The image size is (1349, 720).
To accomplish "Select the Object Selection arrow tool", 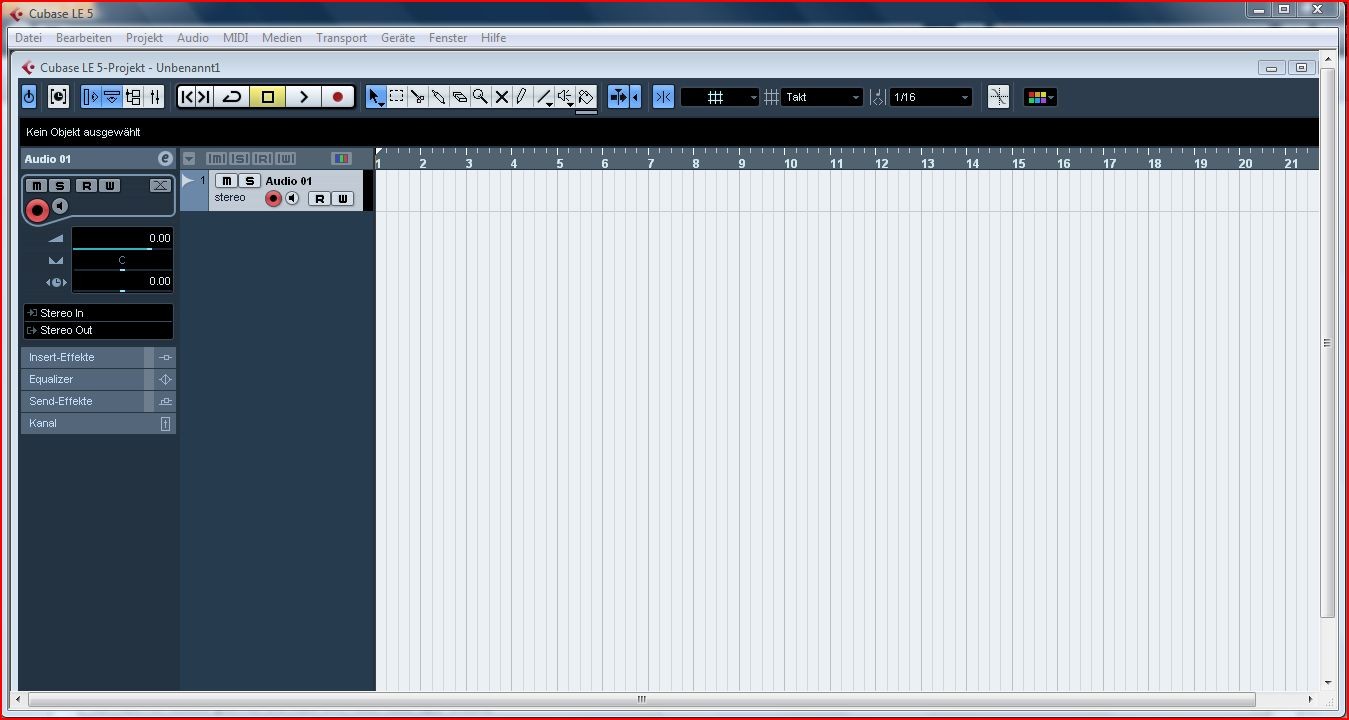I will 376,97.
